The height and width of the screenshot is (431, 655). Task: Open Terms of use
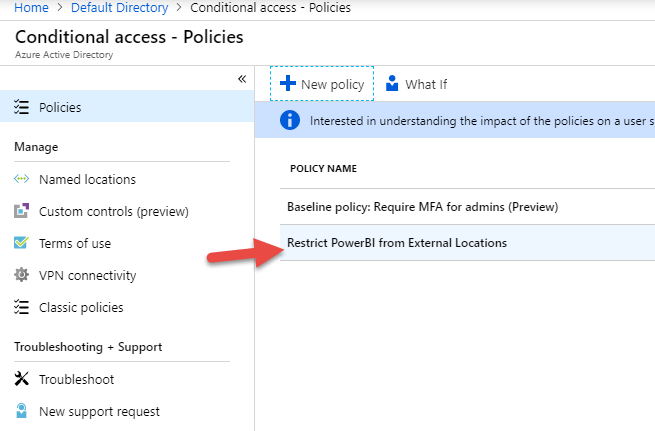(75, 243)
